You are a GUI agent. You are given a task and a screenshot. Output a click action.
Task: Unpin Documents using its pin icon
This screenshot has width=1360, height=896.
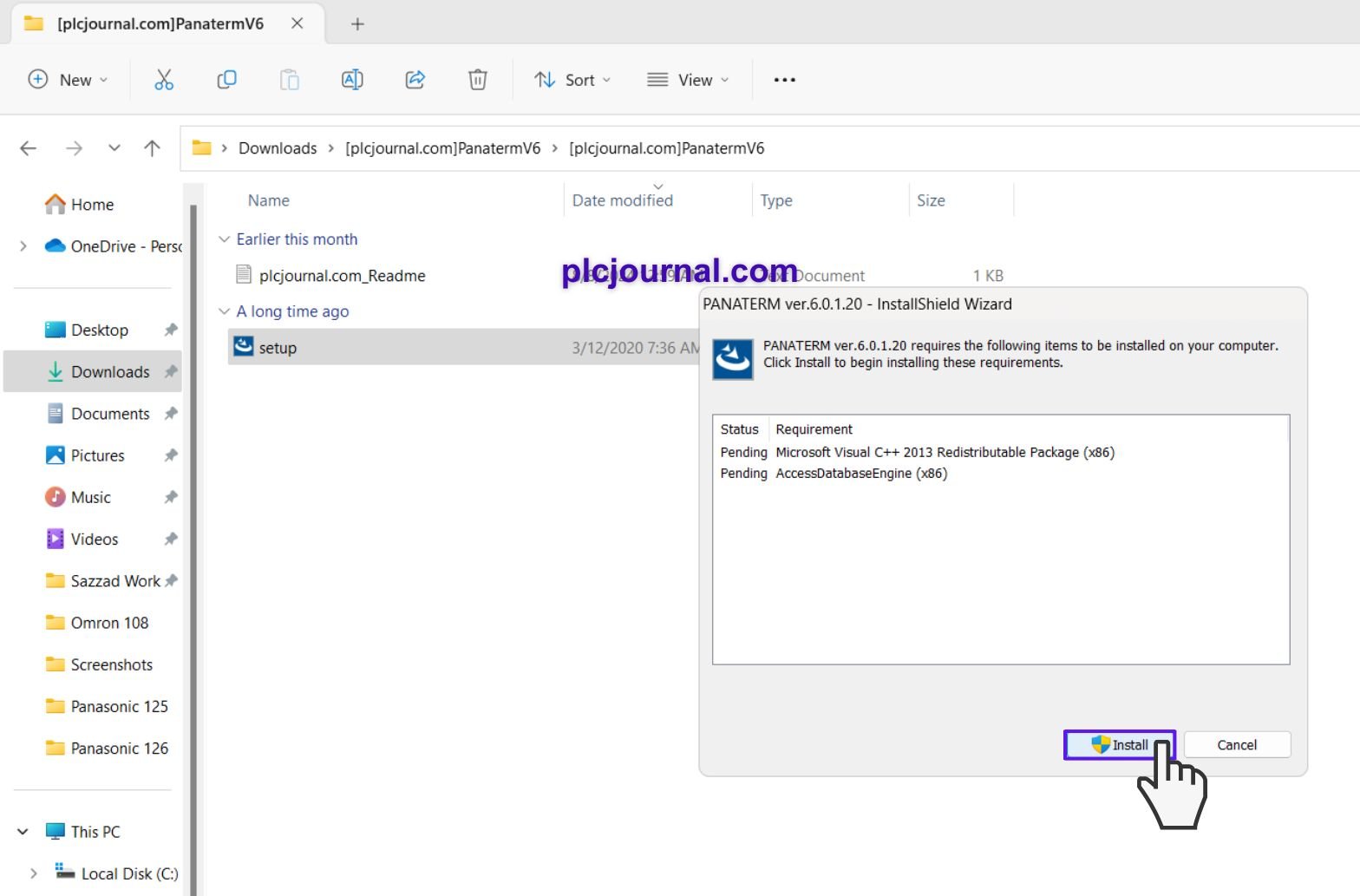coord(171,414)
